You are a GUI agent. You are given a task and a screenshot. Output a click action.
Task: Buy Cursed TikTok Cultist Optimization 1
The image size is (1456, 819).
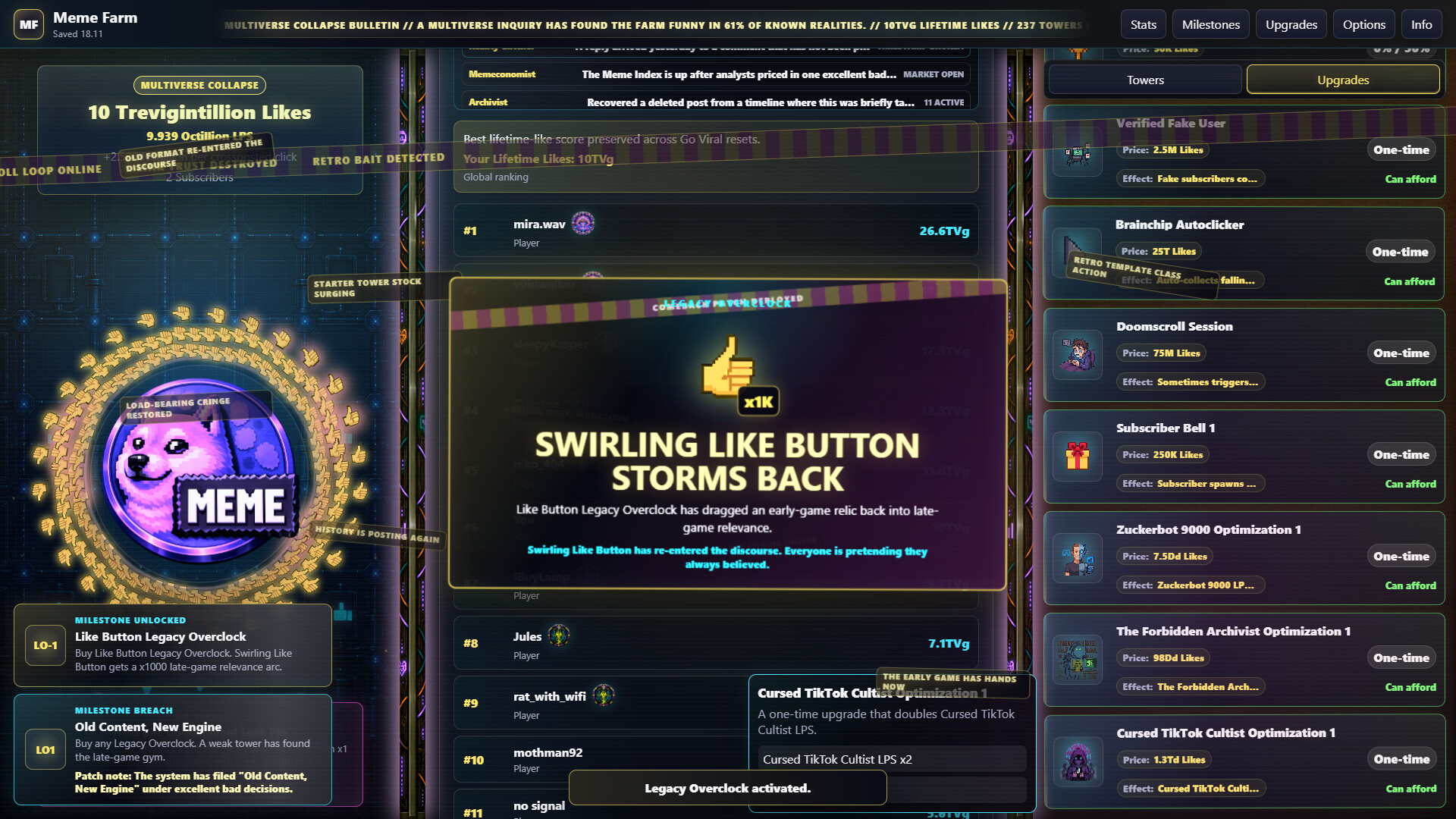1401,759
